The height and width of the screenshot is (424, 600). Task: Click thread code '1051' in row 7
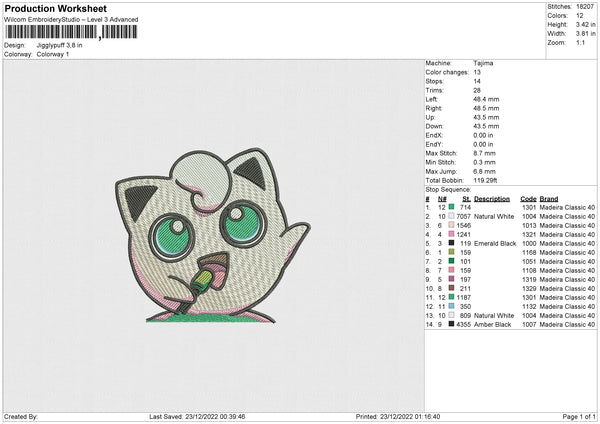coord(529,261)
